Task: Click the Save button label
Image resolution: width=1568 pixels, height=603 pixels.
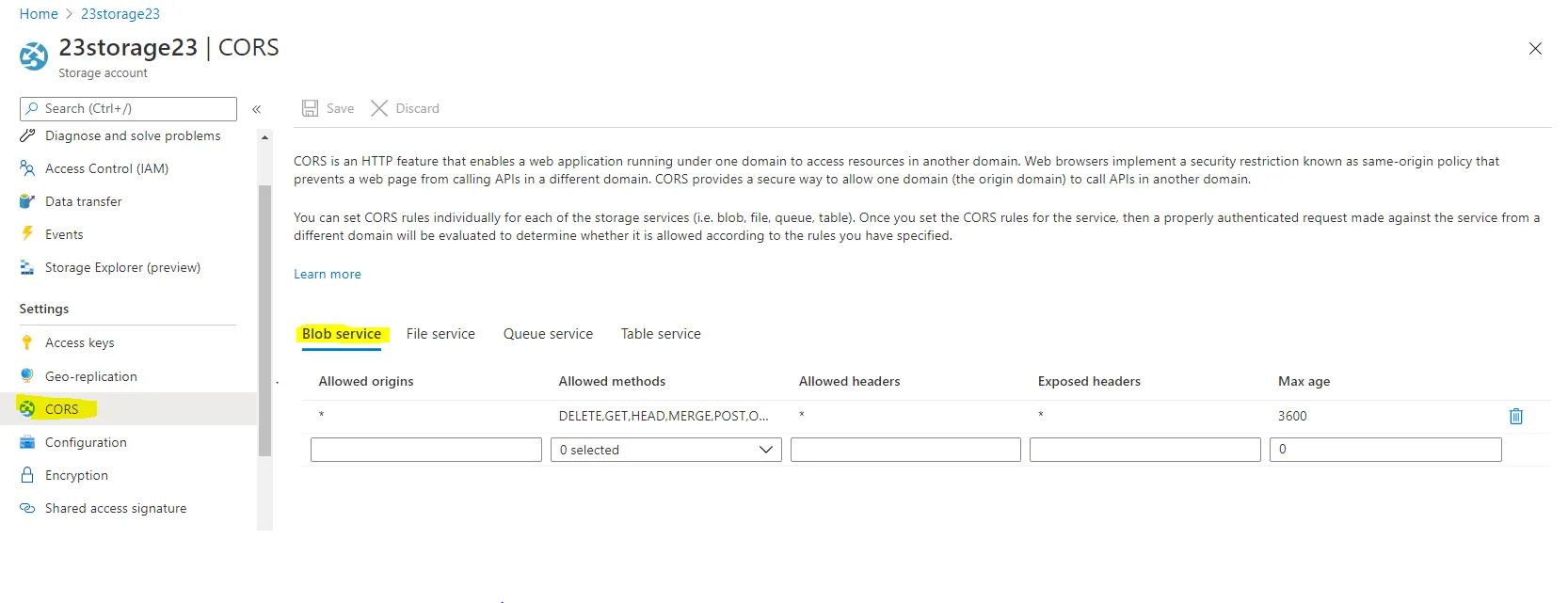Action: (x=340, y=108)
